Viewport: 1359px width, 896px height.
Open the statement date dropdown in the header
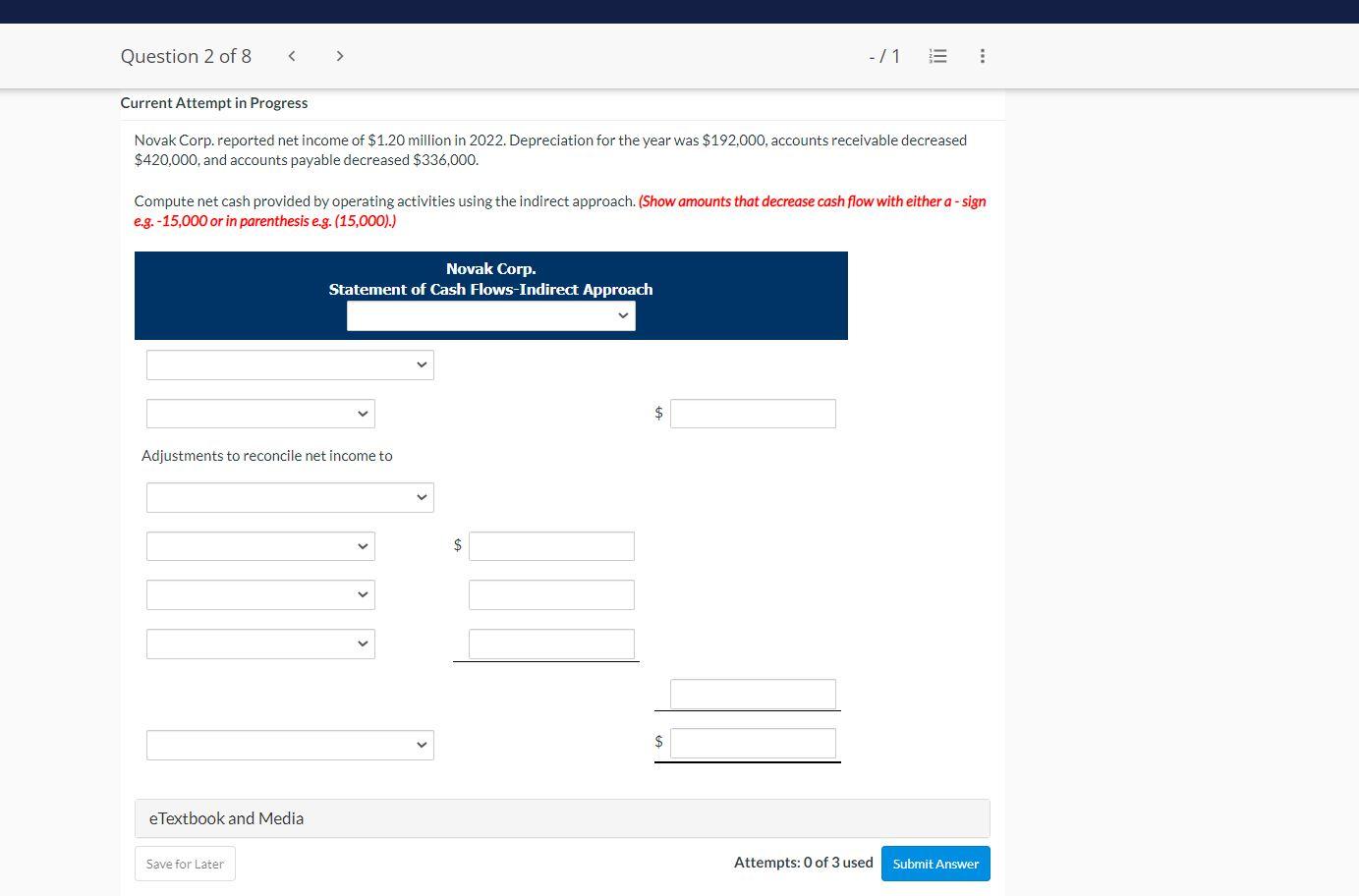click(490, 315)
